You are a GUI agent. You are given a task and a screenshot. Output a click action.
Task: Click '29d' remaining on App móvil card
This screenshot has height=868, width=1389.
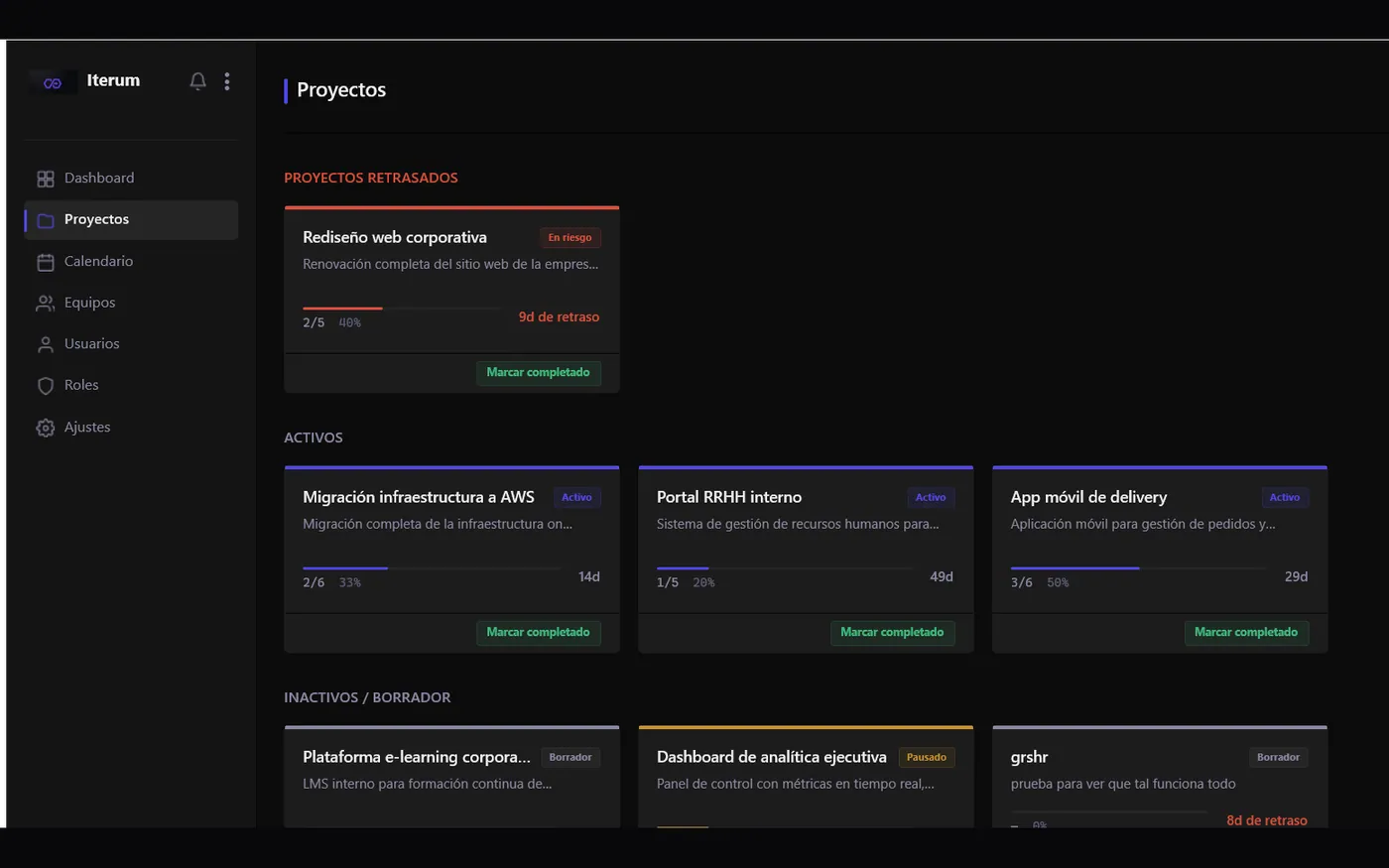(1296, 577)
